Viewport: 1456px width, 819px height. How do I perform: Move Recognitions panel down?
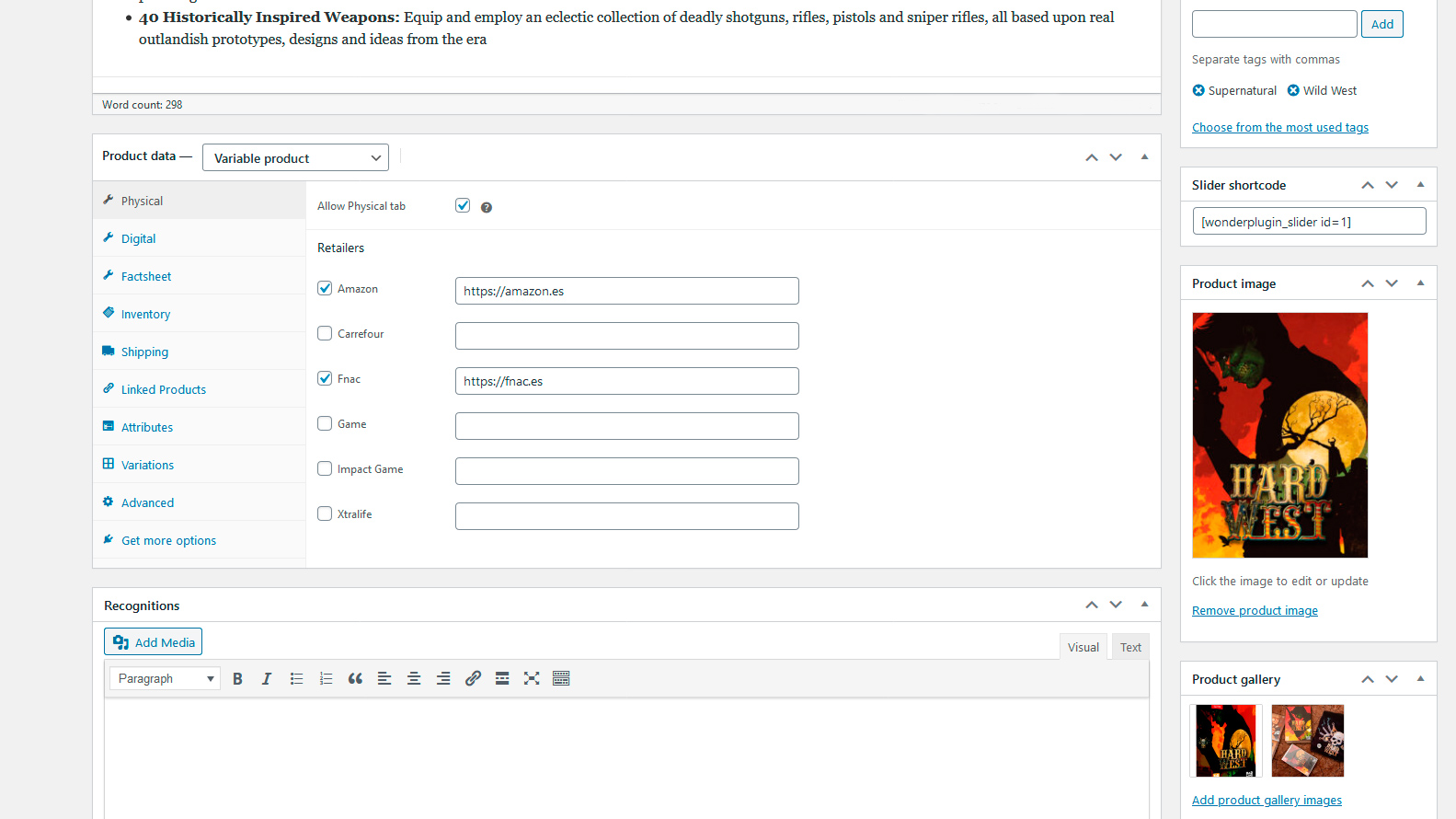click(1116, 605)
